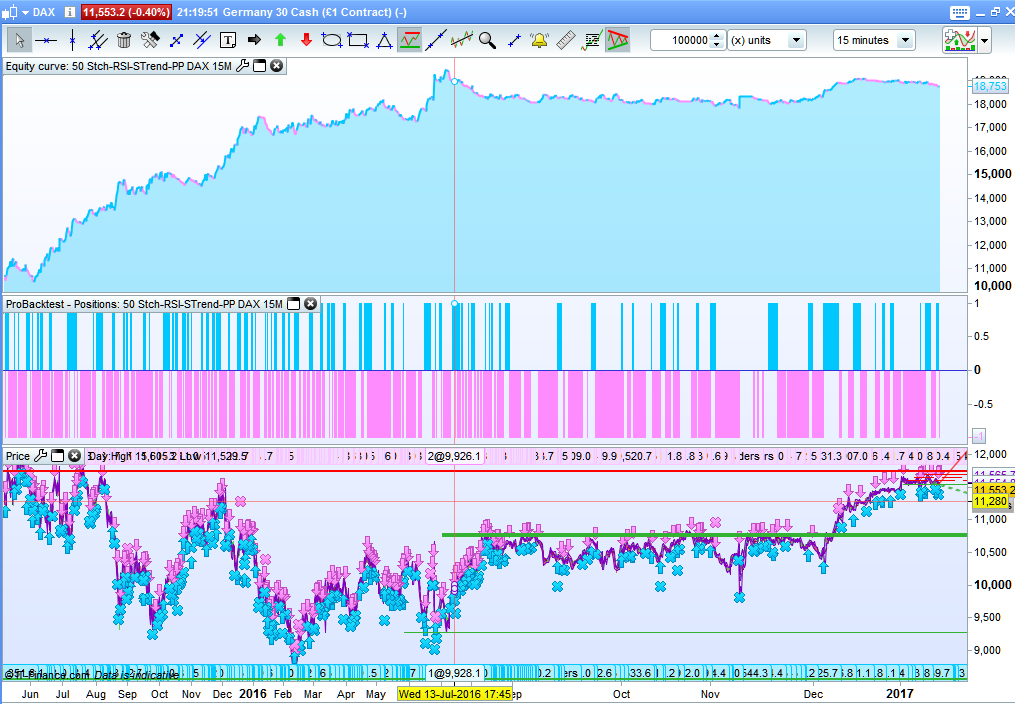This screenshot has height=704, width=1015.
Task: Select the multiple parallel lines tool
Action: pyautogui.click(x=98, y=40)
